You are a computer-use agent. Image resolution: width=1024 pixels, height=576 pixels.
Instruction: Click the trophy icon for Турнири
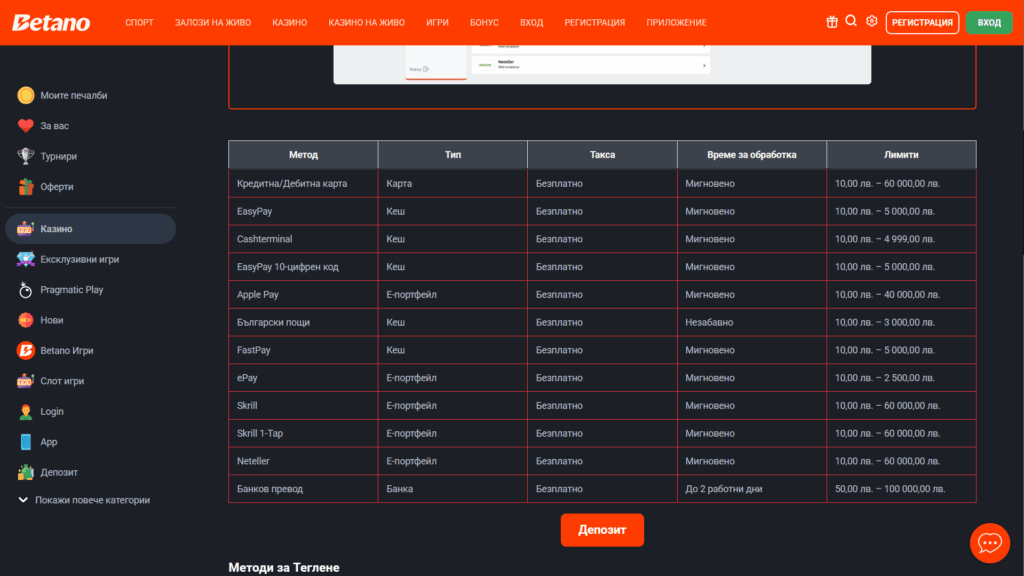pyautogui.click(x=26, y=156)
